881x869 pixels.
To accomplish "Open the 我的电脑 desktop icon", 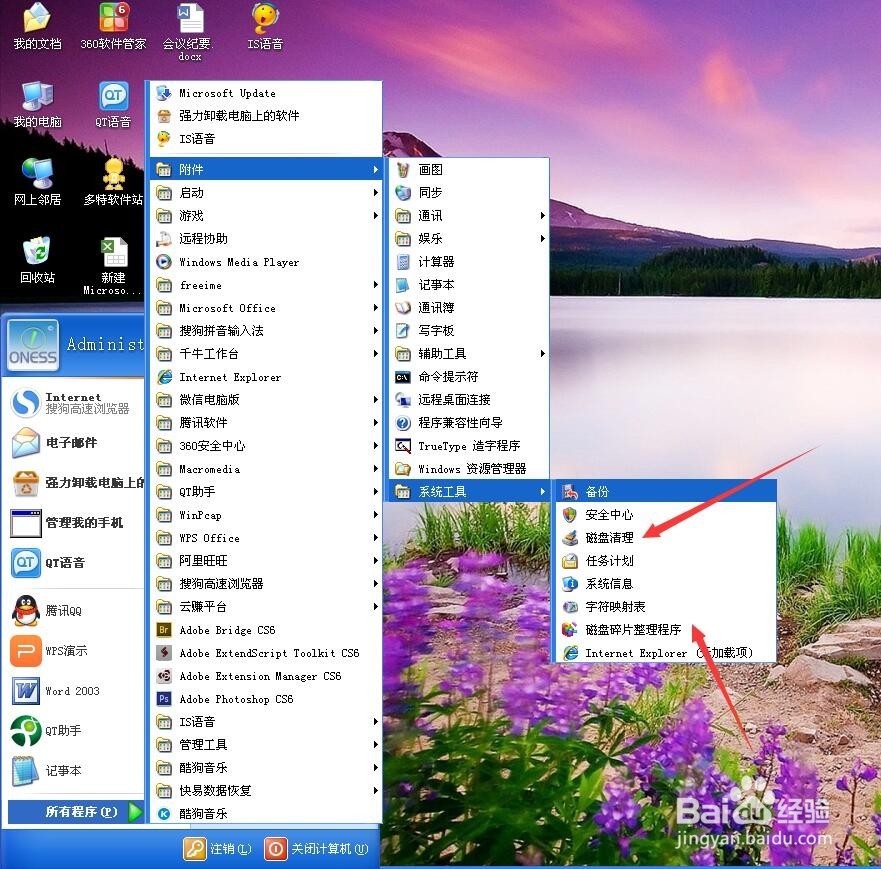I will coord(37,105).
